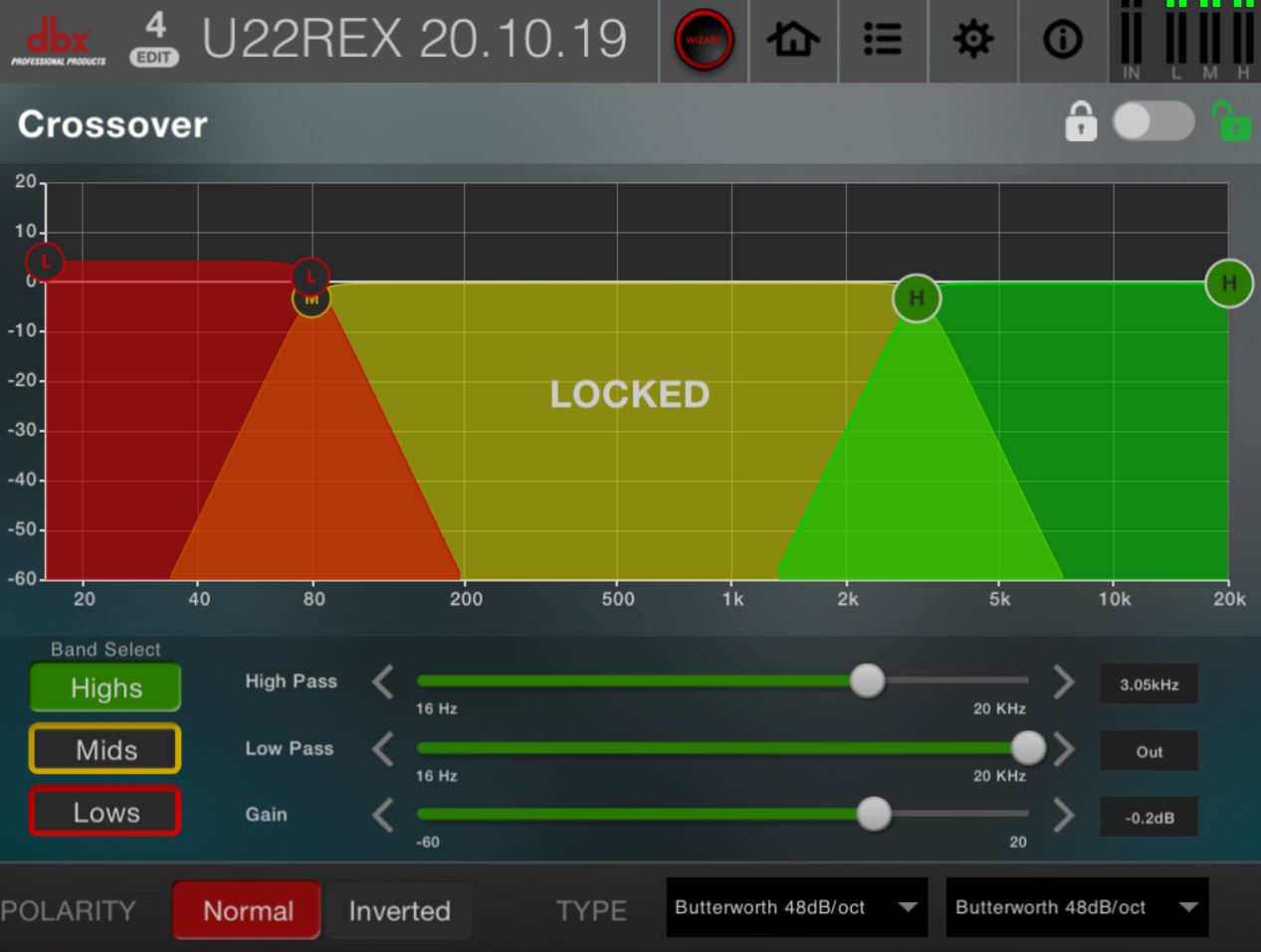Select the Highs band
The image size is (1261, 952).
105,687
